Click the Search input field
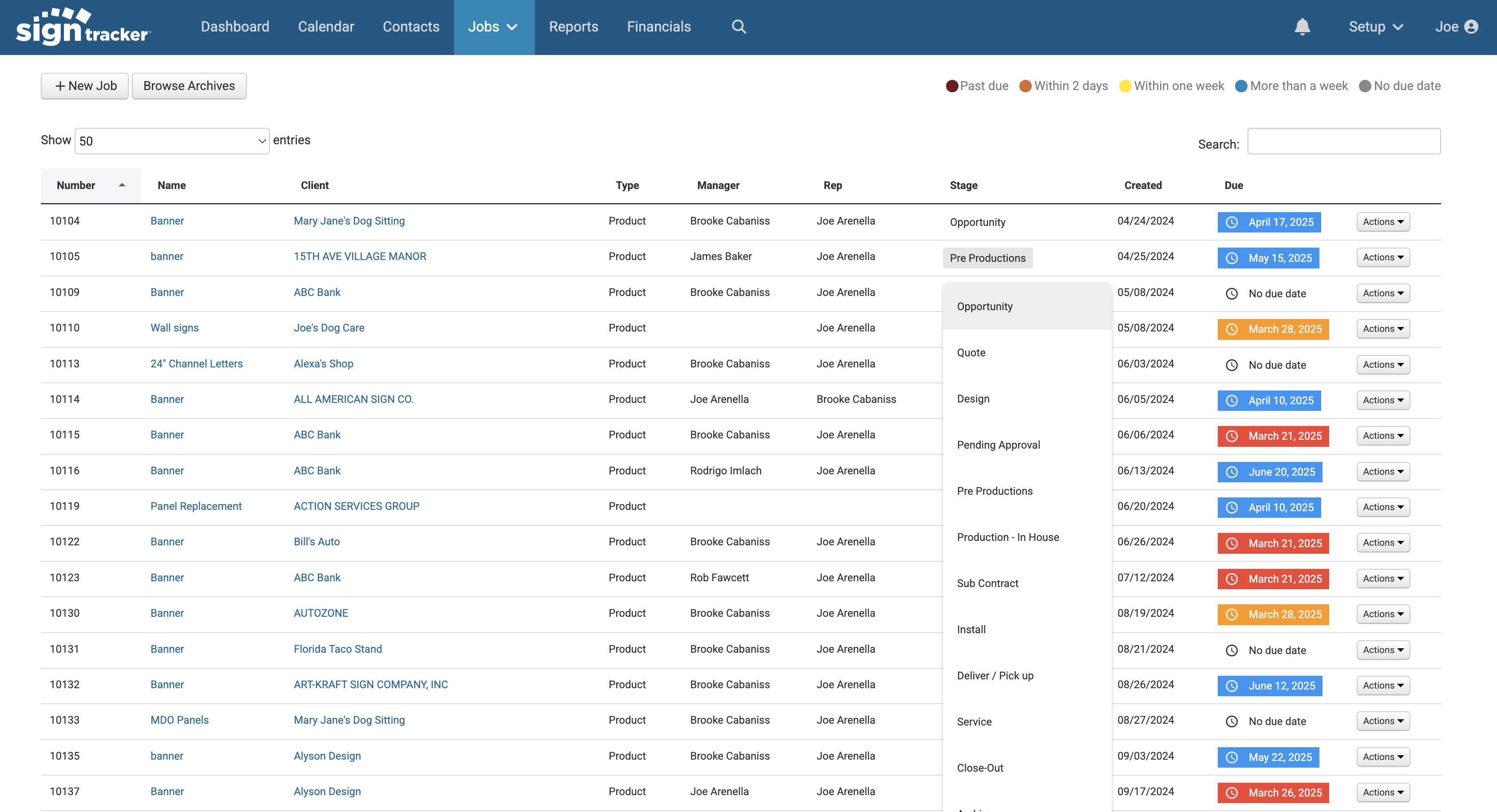Screen dimensions: 1497x812 tap(1343, 141)
